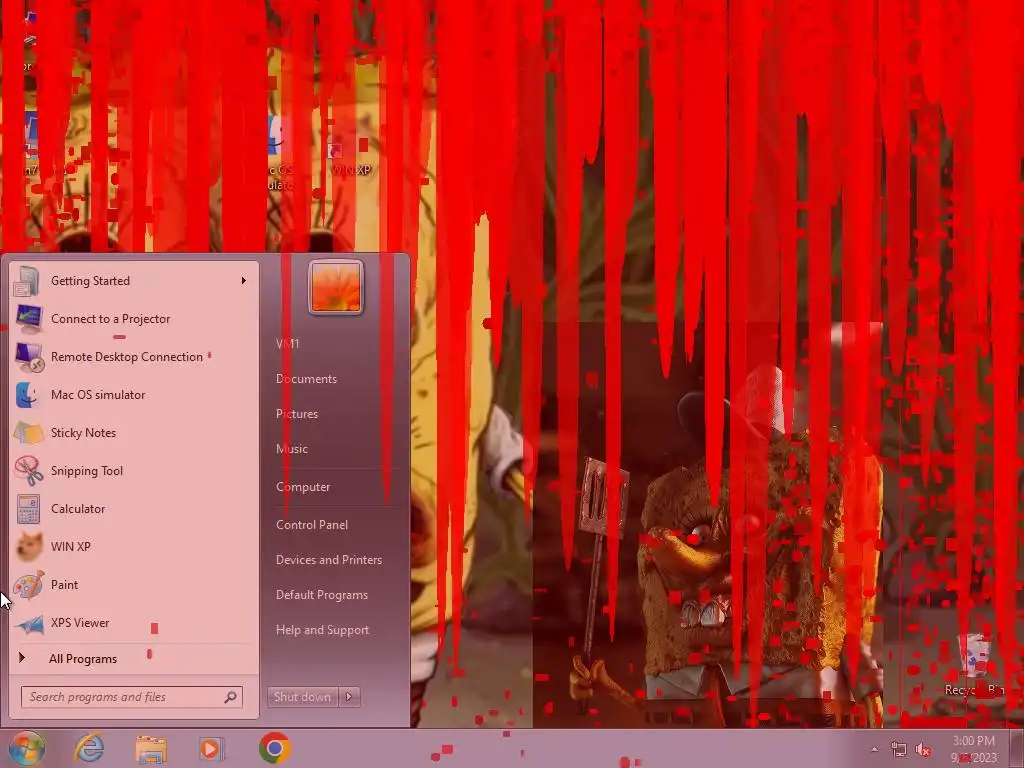Click the Windows Start orb

coord(27,748)
